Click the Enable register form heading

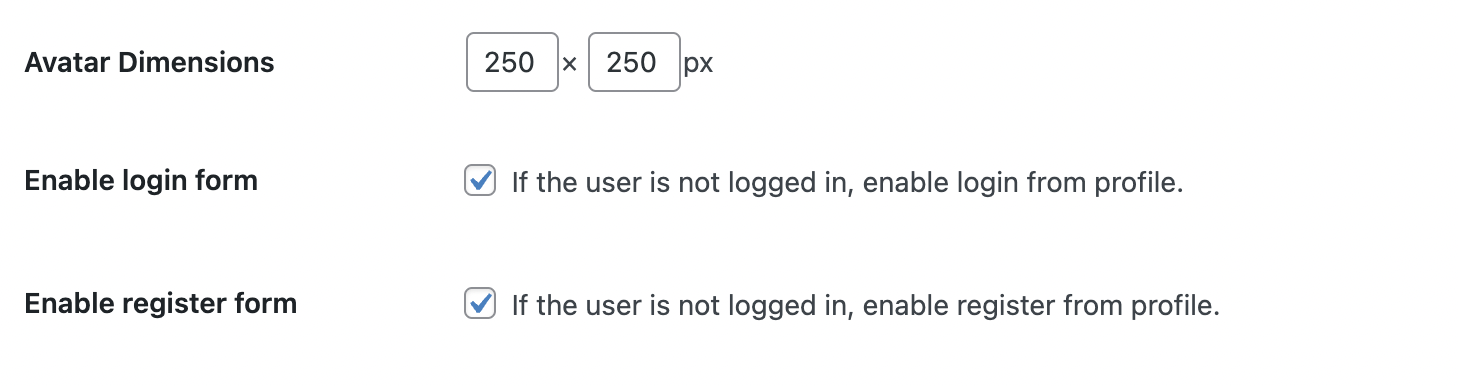(160, 303)
